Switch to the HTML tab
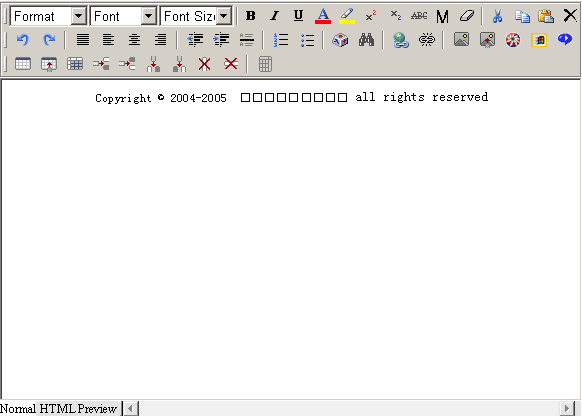The height and width of the screenshot is (417, 582). [57, 409]
